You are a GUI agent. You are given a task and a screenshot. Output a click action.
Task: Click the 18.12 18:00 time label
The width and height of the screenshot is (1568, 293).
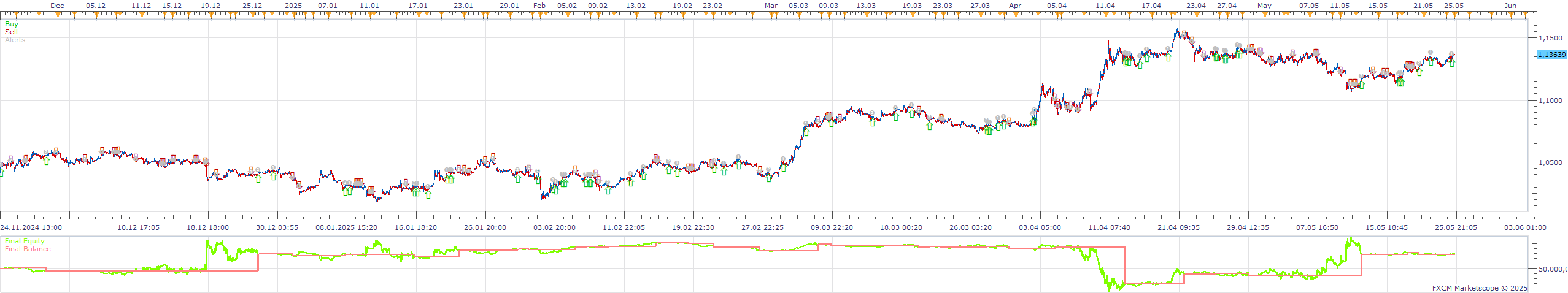[x=208, y=227]
